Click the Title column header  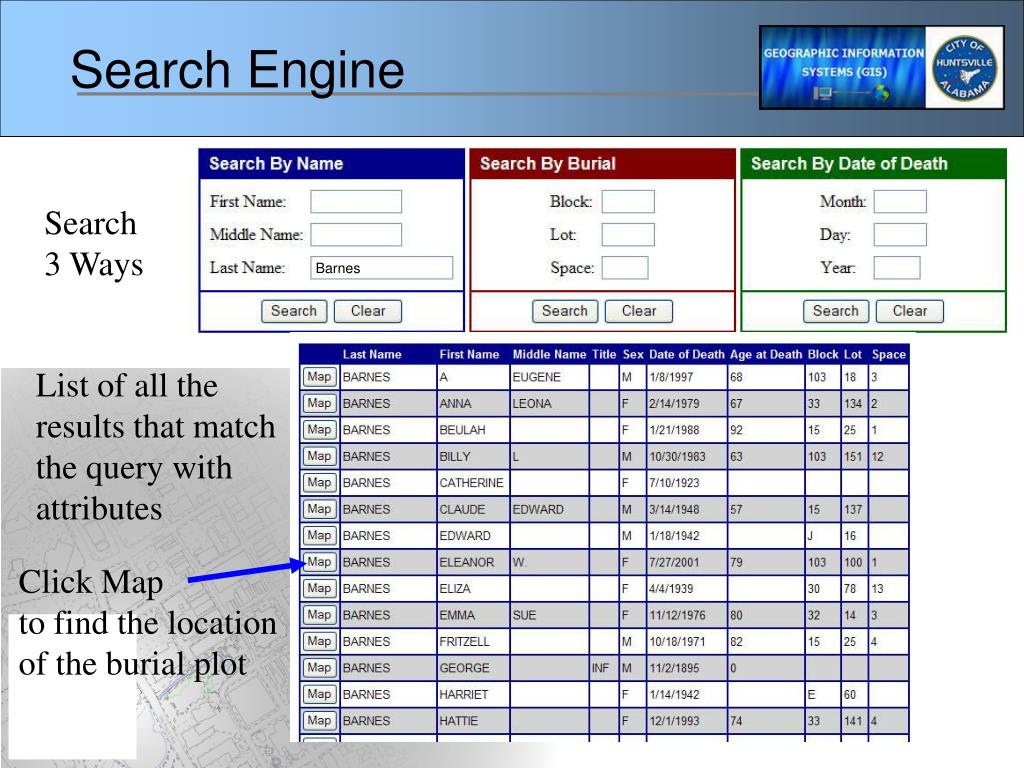pyautogui.click(x=604, y=355)
